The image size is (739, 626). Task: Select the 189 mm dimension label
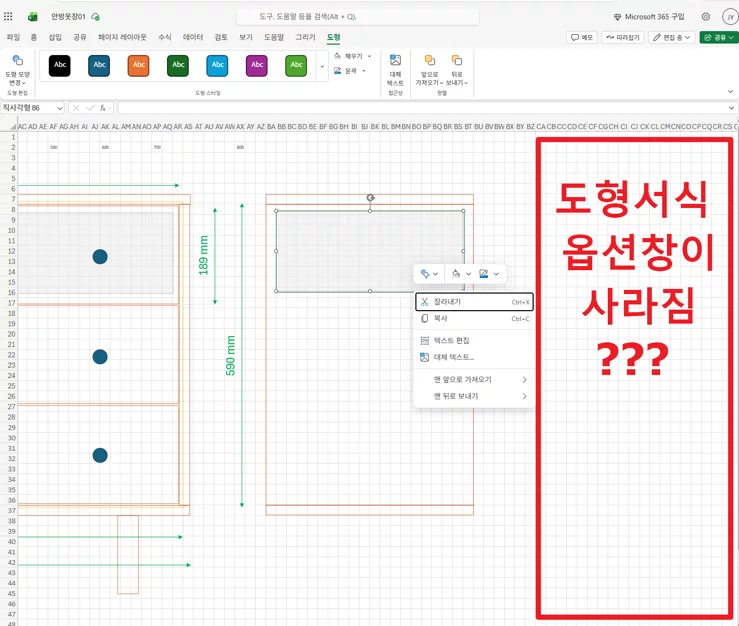(x=203, y=255)
